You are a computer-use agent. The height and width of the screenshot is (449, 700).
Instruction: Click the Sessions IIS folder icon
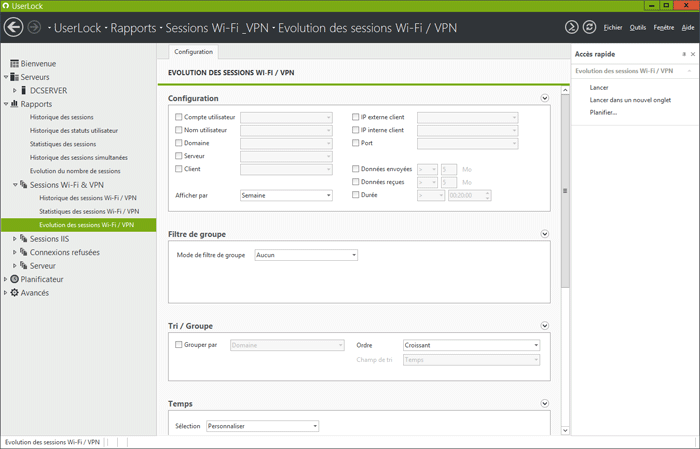click(x=24, y=238)
